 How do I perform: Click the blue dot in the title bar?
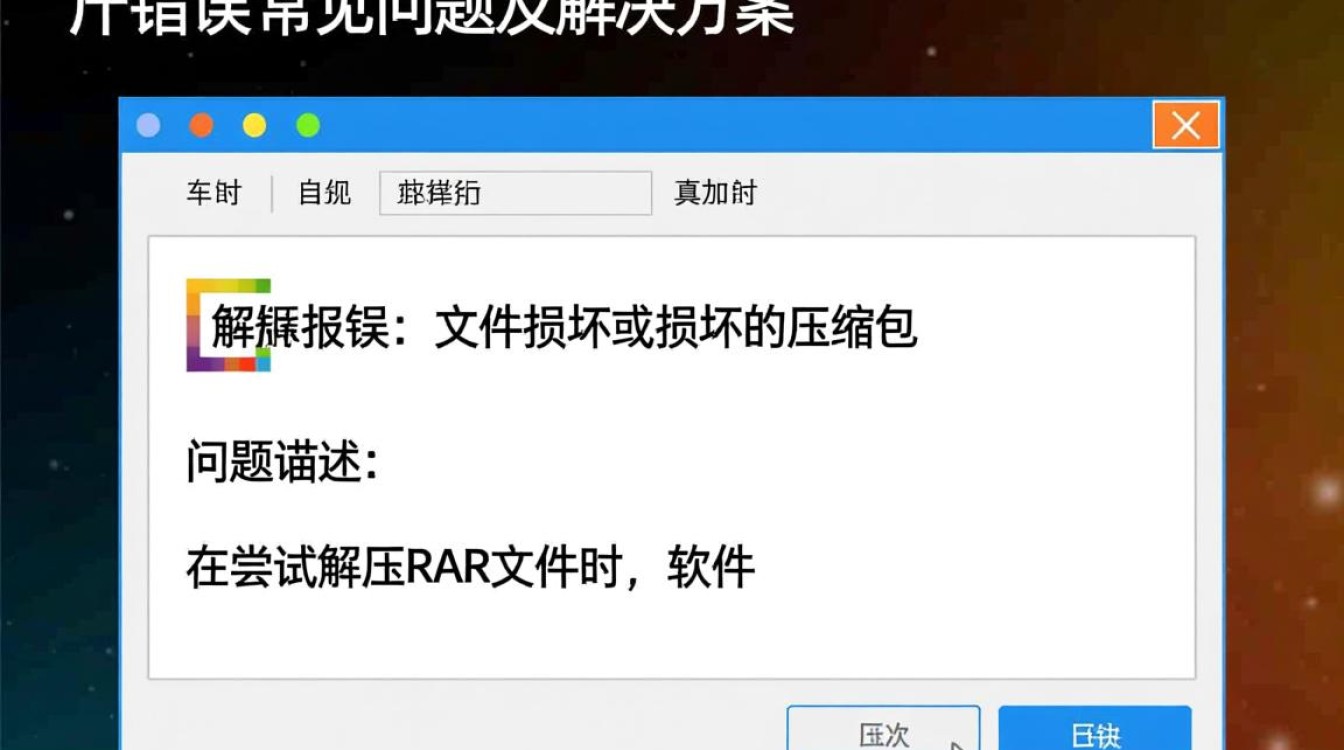[149, 125]
